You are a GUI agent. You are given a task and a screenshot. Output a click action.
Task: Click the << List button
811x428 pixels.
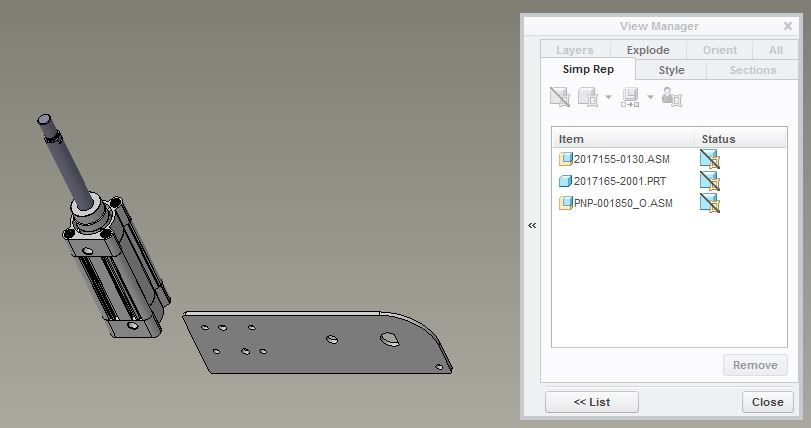592,402
